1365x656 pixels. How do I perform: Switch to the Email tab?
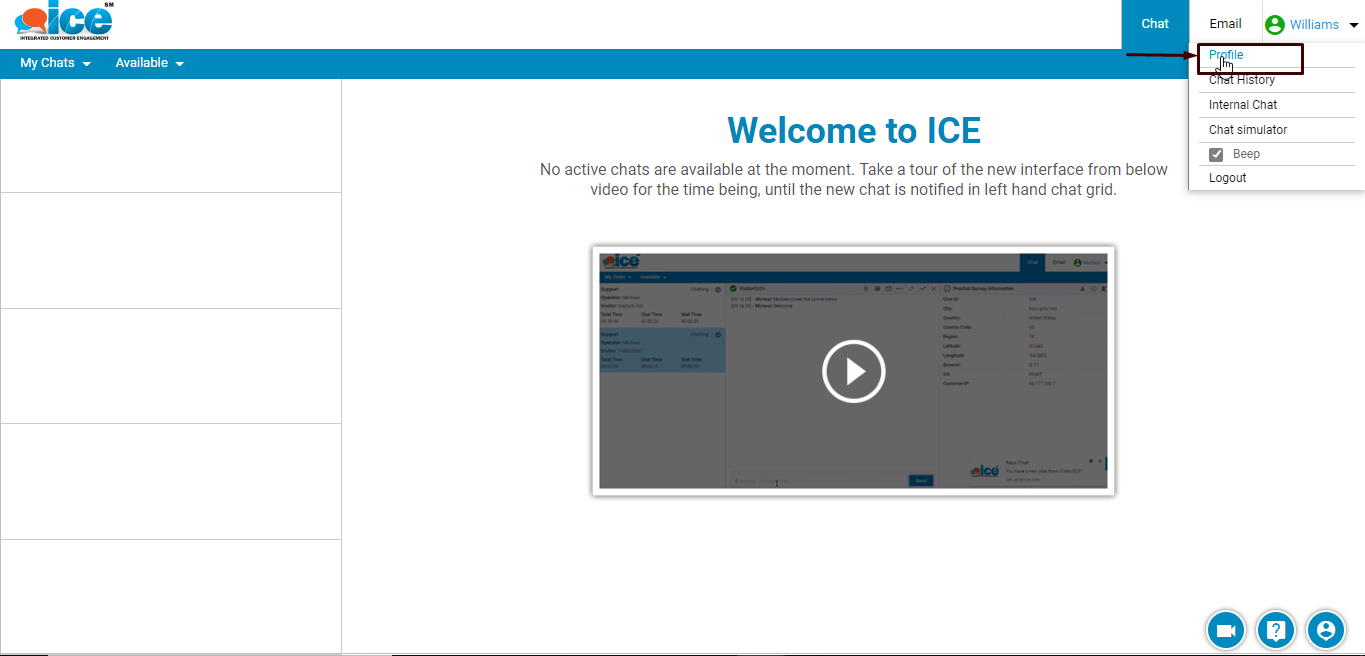click(x=1225, y=24)
